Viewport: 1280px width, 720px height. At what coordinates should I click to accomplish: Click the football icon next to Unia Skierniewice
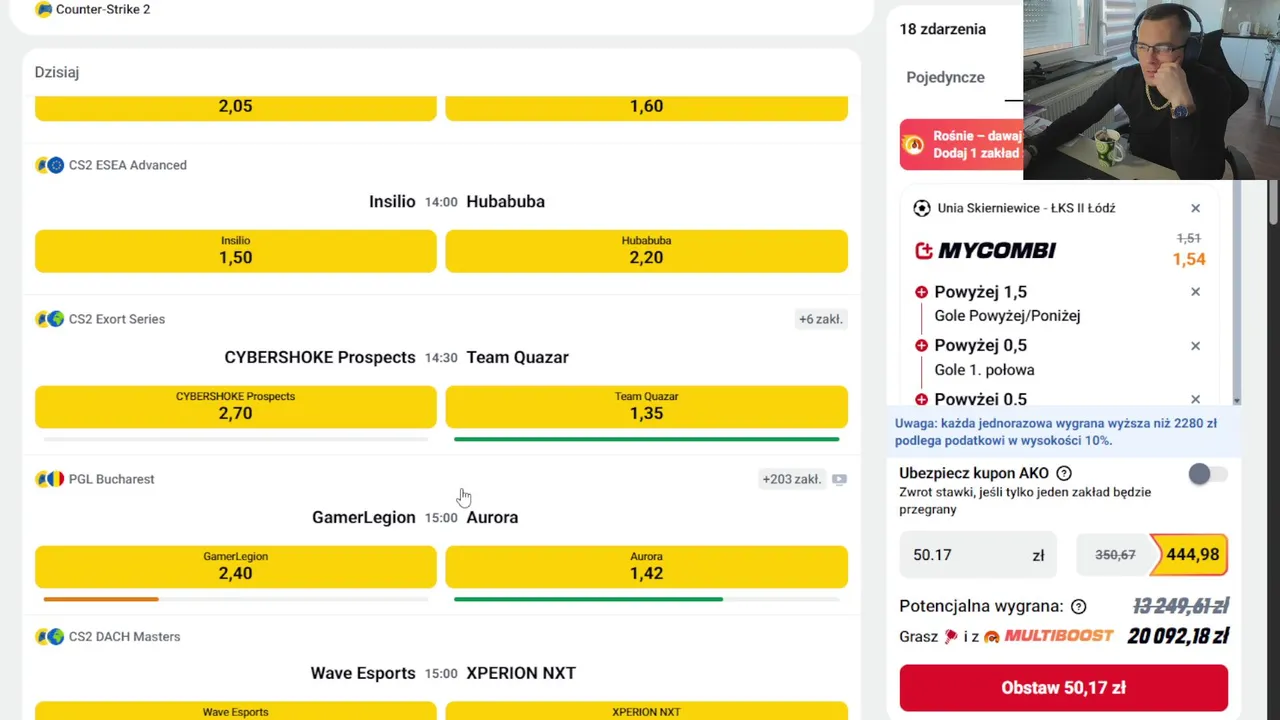coord(921,208)
